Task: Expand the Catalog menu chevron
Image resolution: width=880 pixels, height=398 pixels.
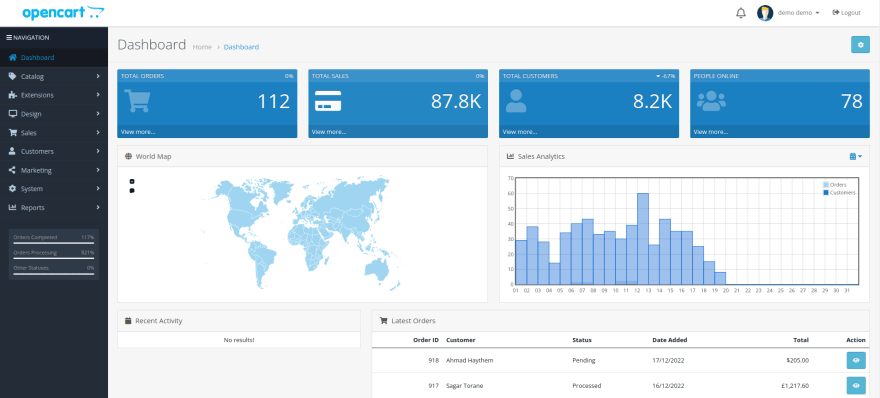Action: [98, 76]
